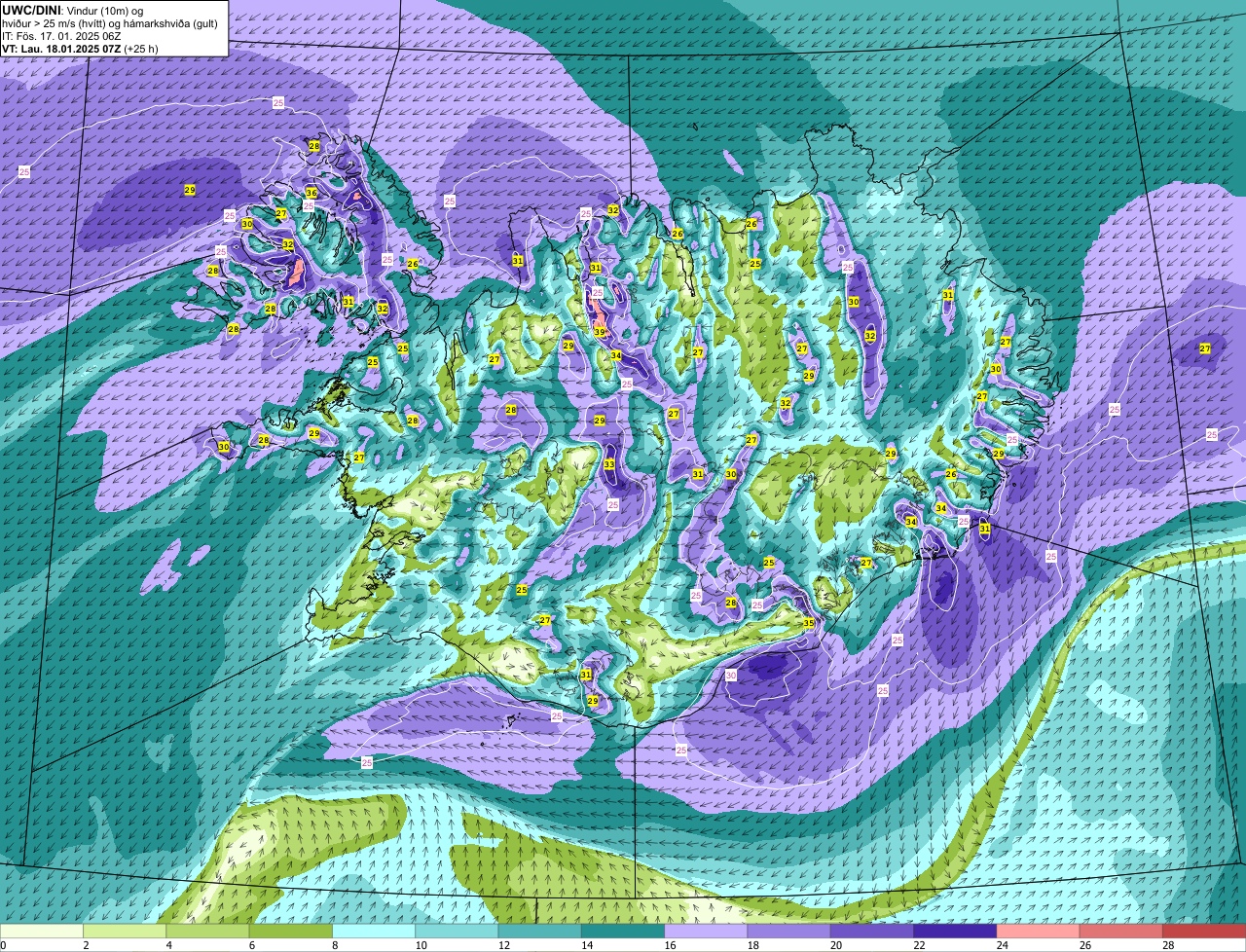
Task: Click the yellow "33" peak gust label
Action: [609, 464]
